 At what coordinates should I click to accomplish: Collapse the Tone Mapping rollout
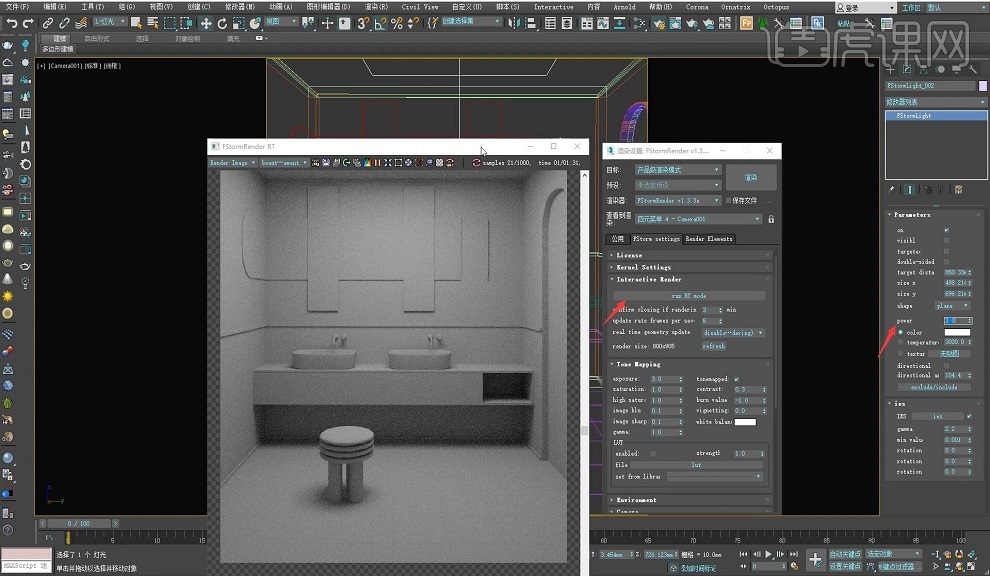tap(690, 364)
